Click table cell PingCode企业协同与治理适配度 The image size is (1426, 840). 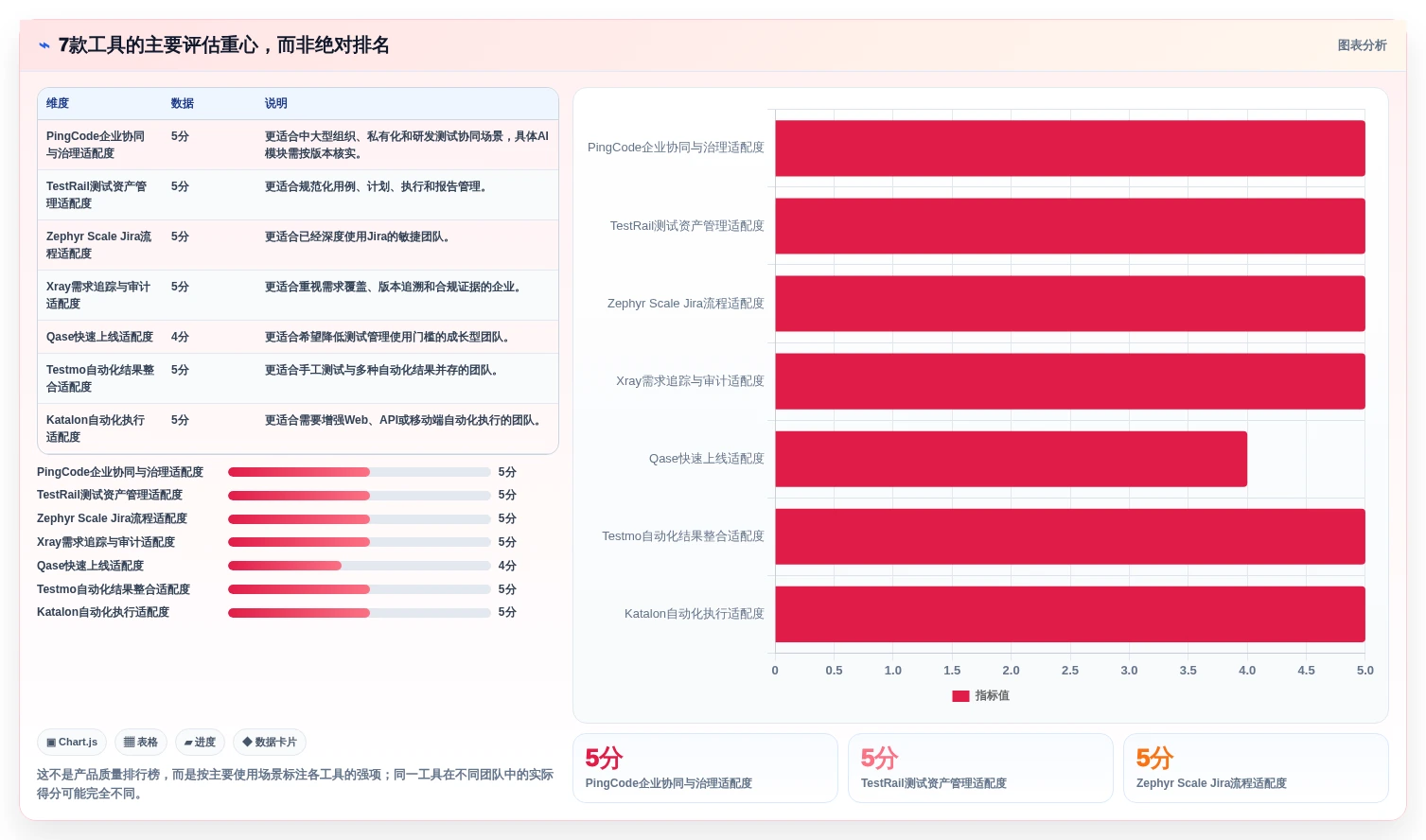pos(99,145)
